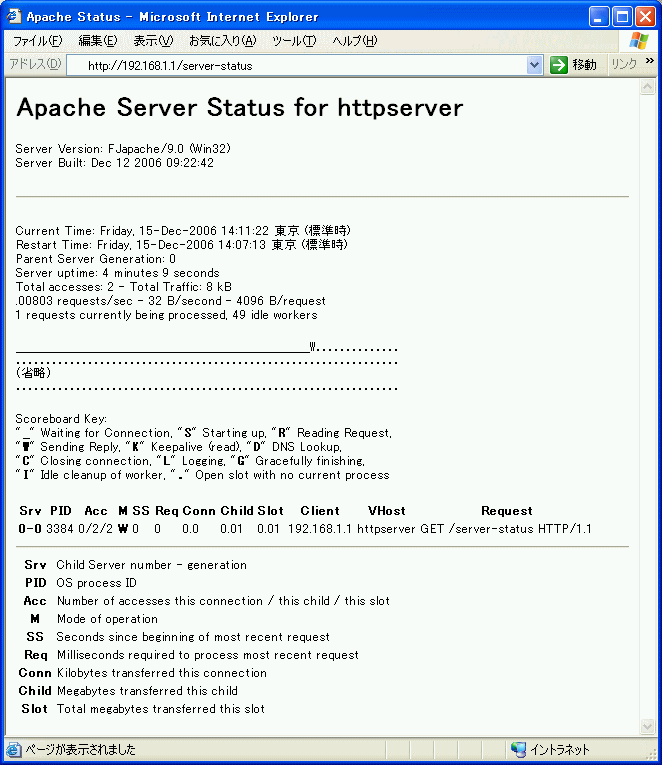
Task: Click the Request column header
Action: coord(506,511)
